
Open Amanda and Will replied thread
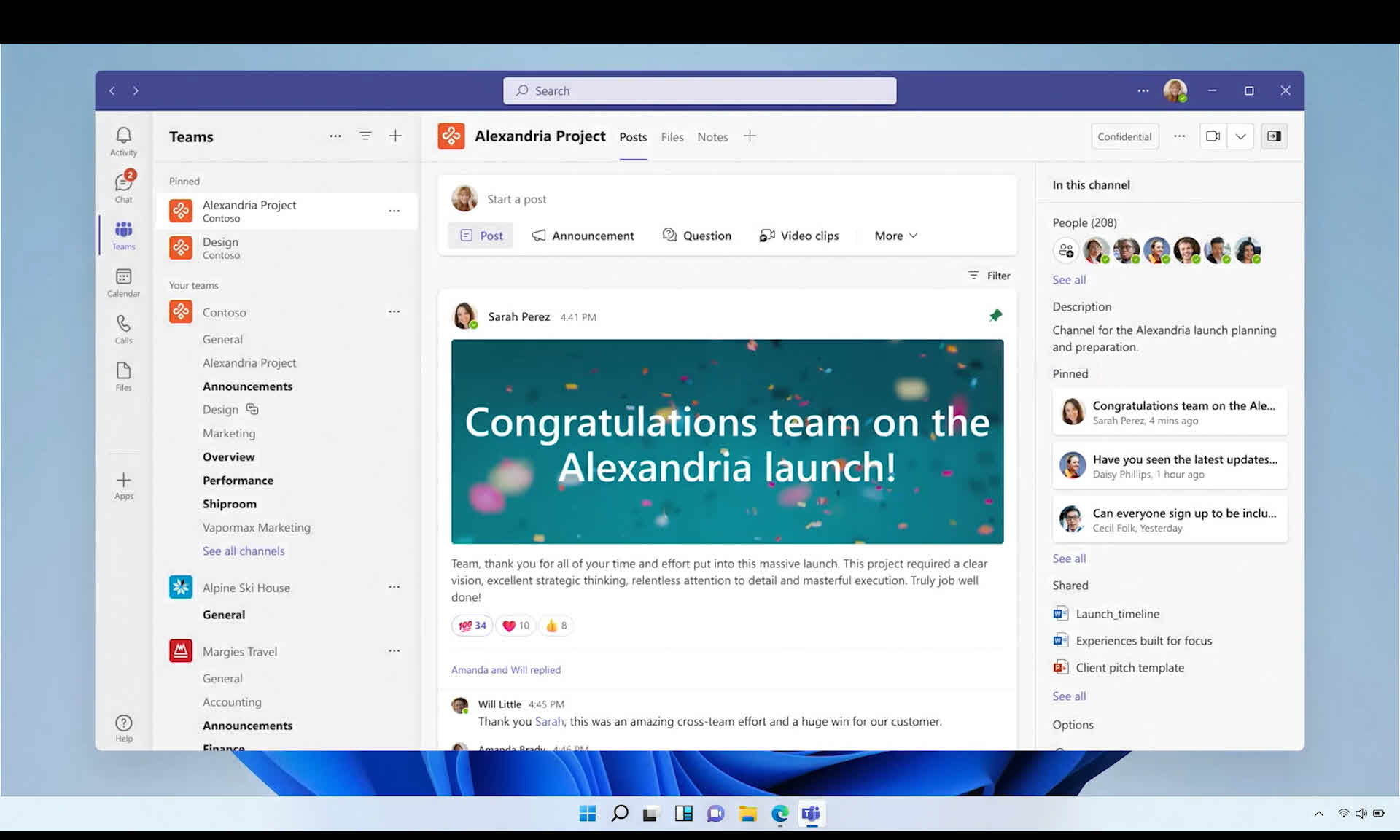506,670
